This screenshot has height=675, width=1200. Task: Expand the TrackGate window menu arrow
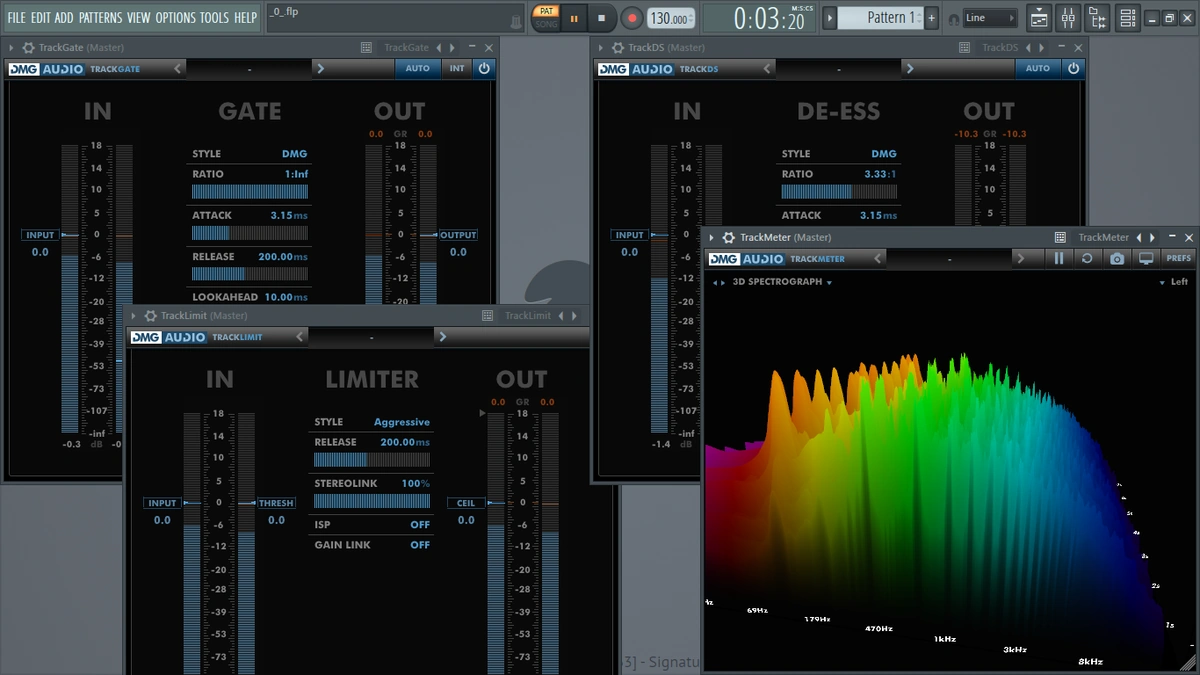(x=11, y=48)
